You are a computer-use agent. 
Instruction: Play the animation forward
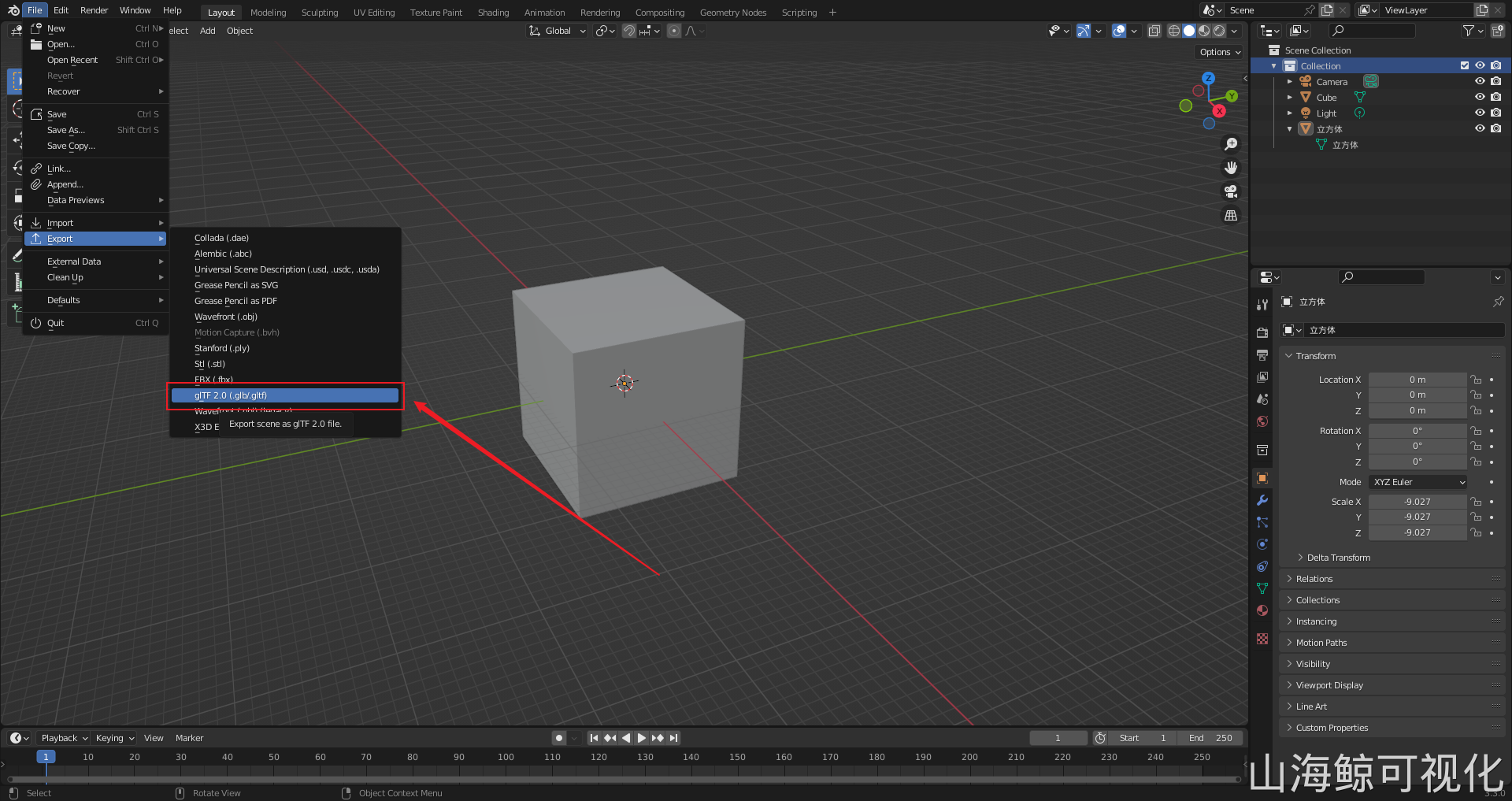642,738
